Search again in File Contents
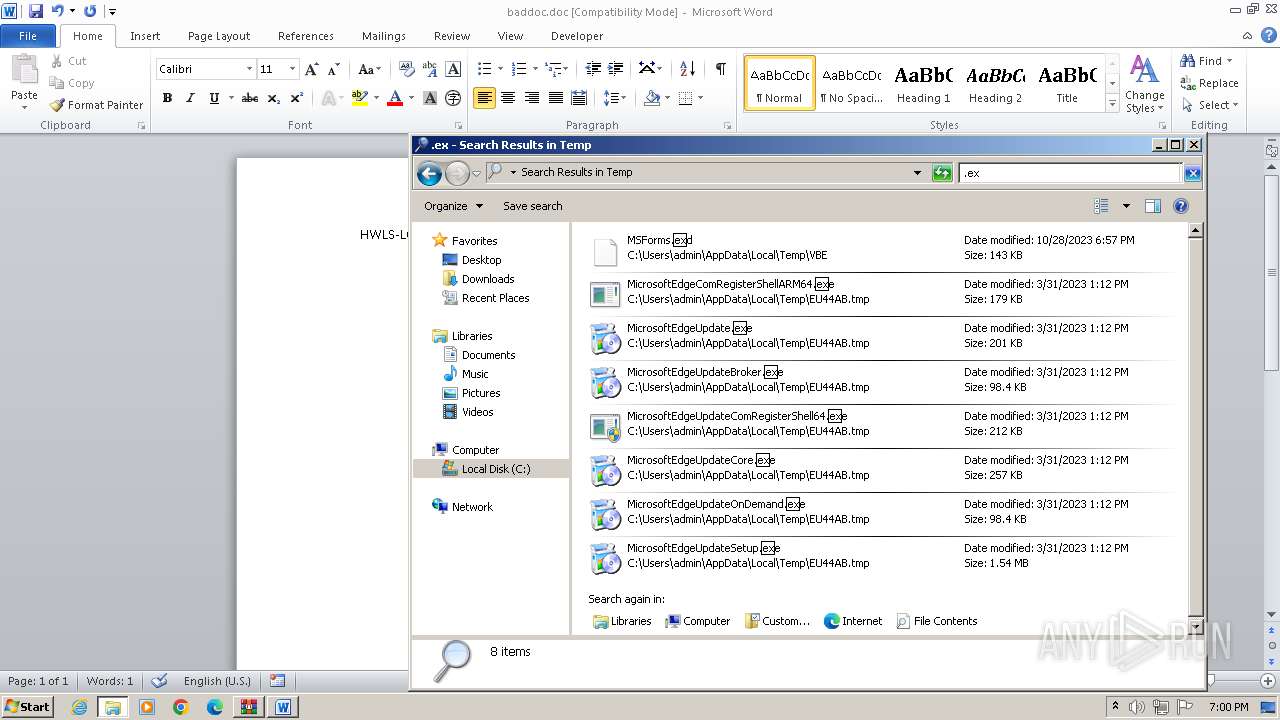1280x720 pixels. click(937, 621)
